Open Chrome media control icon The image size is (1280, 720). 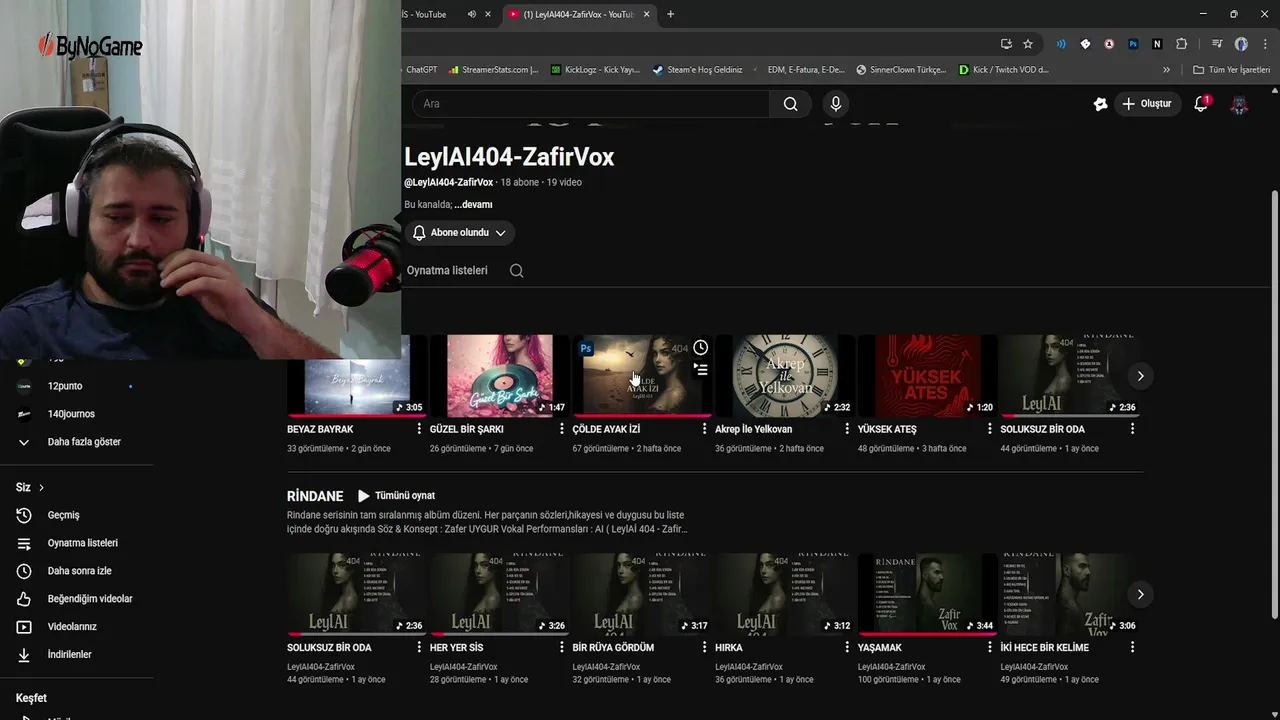coord(1217,44)
